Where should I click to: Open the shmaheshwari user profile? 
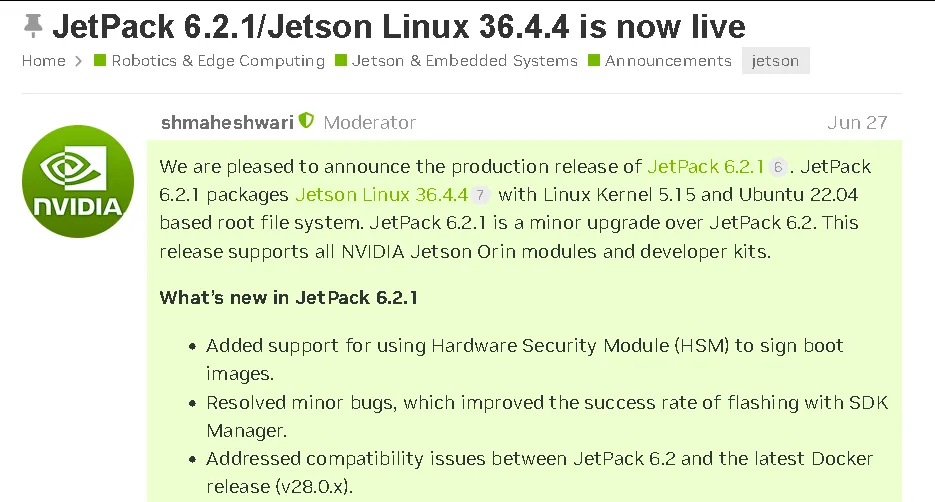227,122
